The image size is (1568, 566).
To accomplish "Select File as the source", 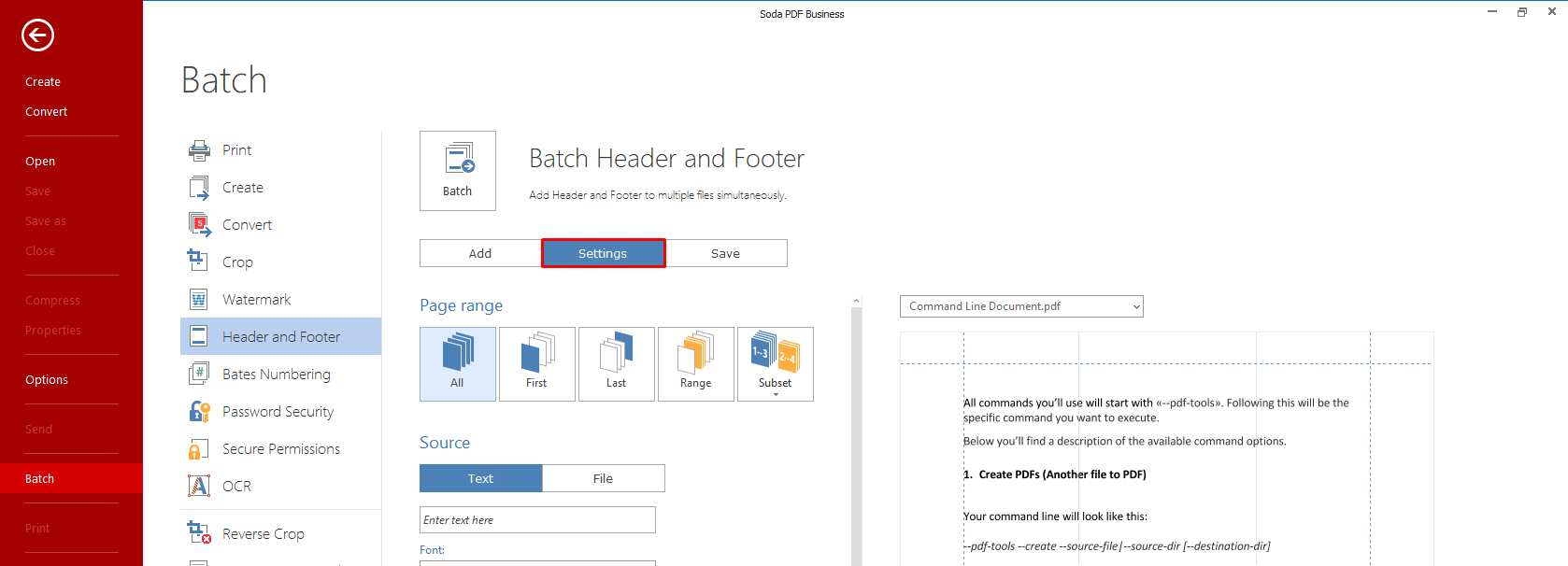I will pos(604,478).
